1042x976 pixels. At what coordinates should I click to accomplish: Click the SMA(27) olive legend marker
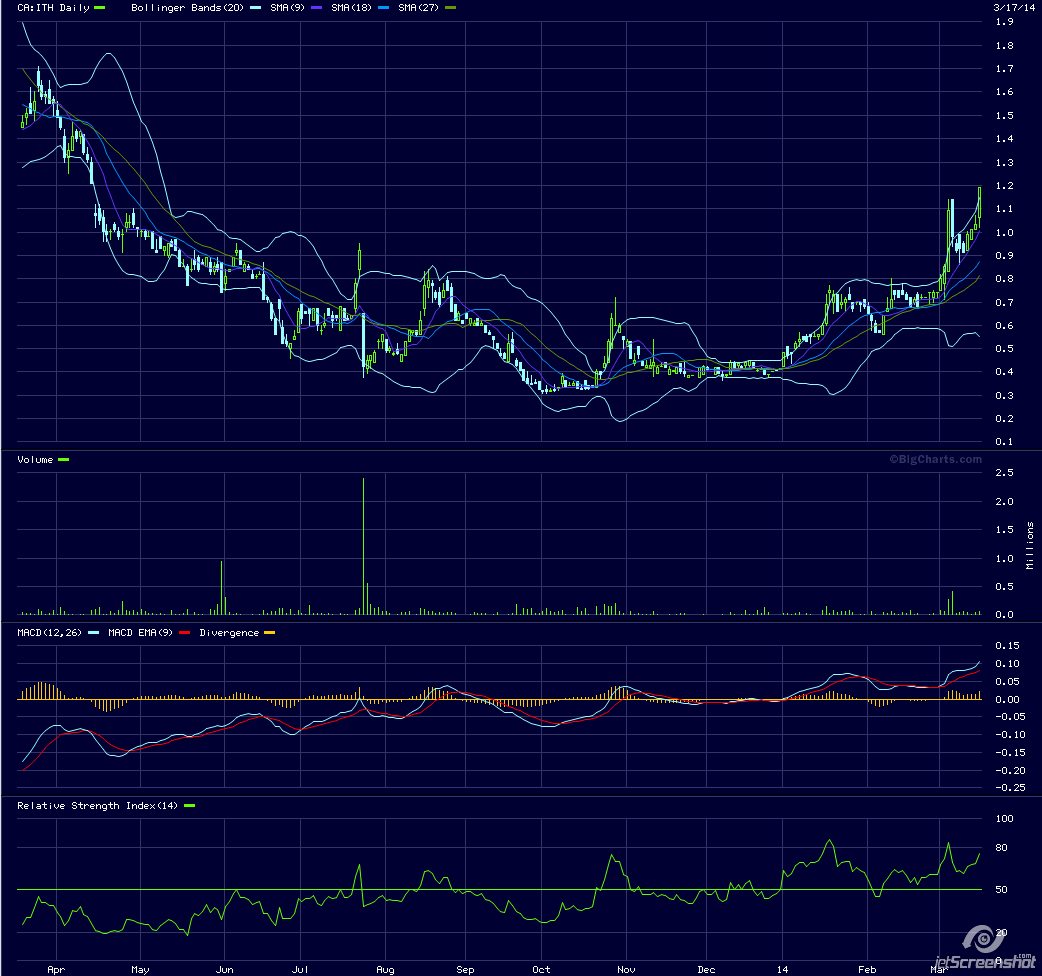[x=450, y=8]
